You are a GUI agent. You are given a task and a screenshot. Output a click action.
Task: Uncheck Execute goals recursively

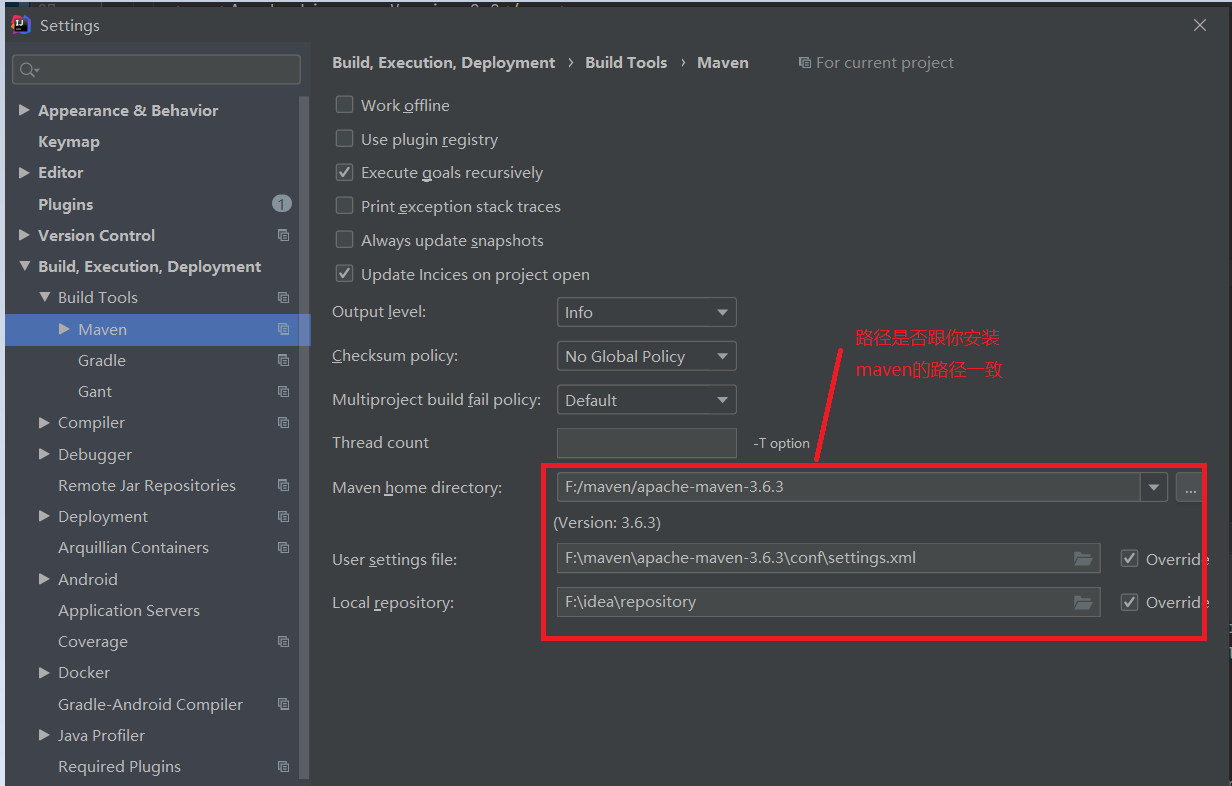pos(344,173)
